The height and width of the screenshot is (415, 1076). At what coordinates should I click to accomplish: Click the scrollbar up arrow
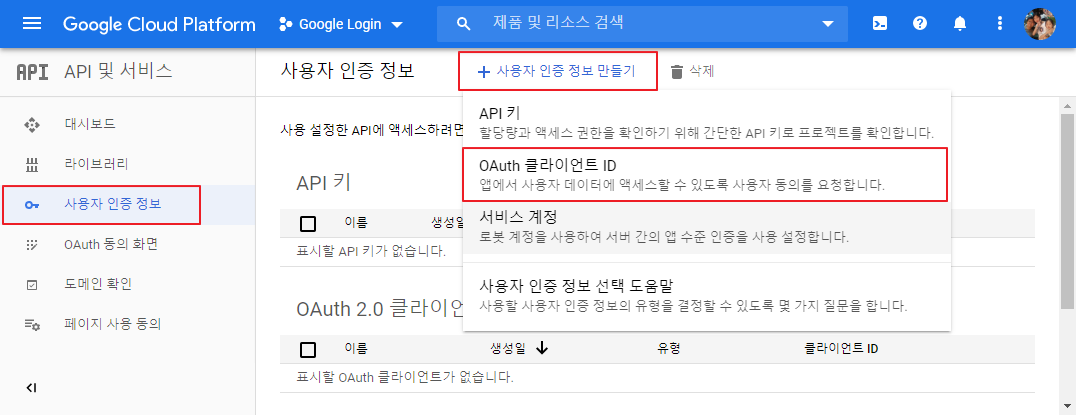click(x=1067, y=106)
